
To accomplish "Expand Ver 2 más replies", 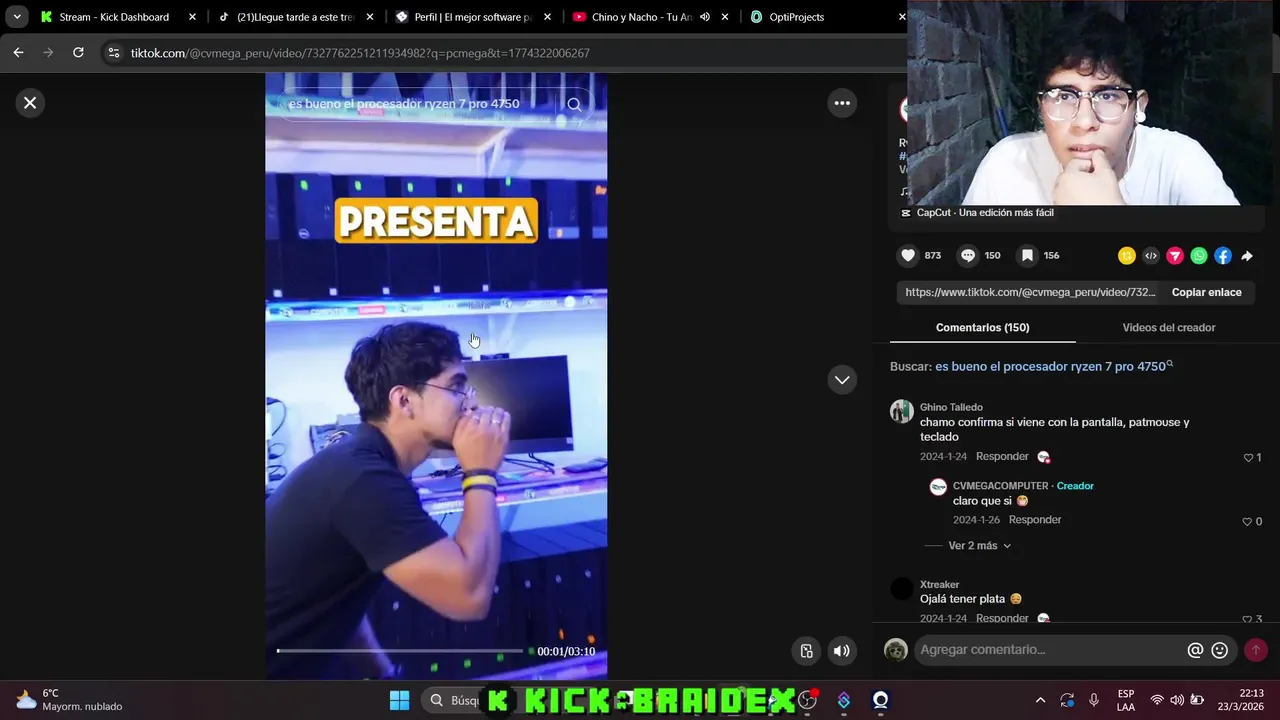I will 979,546.
